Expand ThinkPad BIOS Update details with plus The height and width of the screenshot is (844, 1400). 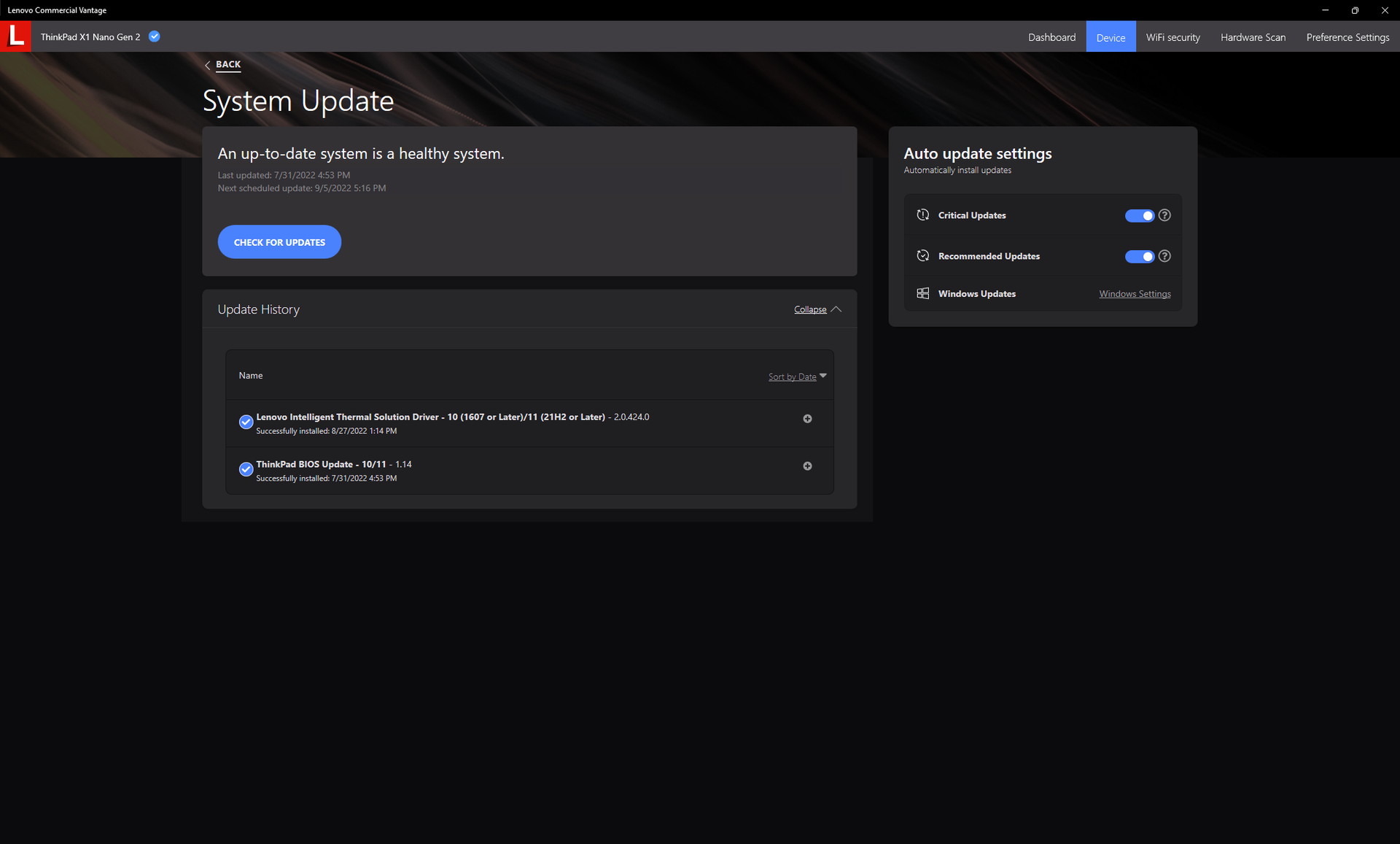pos(807,466)
